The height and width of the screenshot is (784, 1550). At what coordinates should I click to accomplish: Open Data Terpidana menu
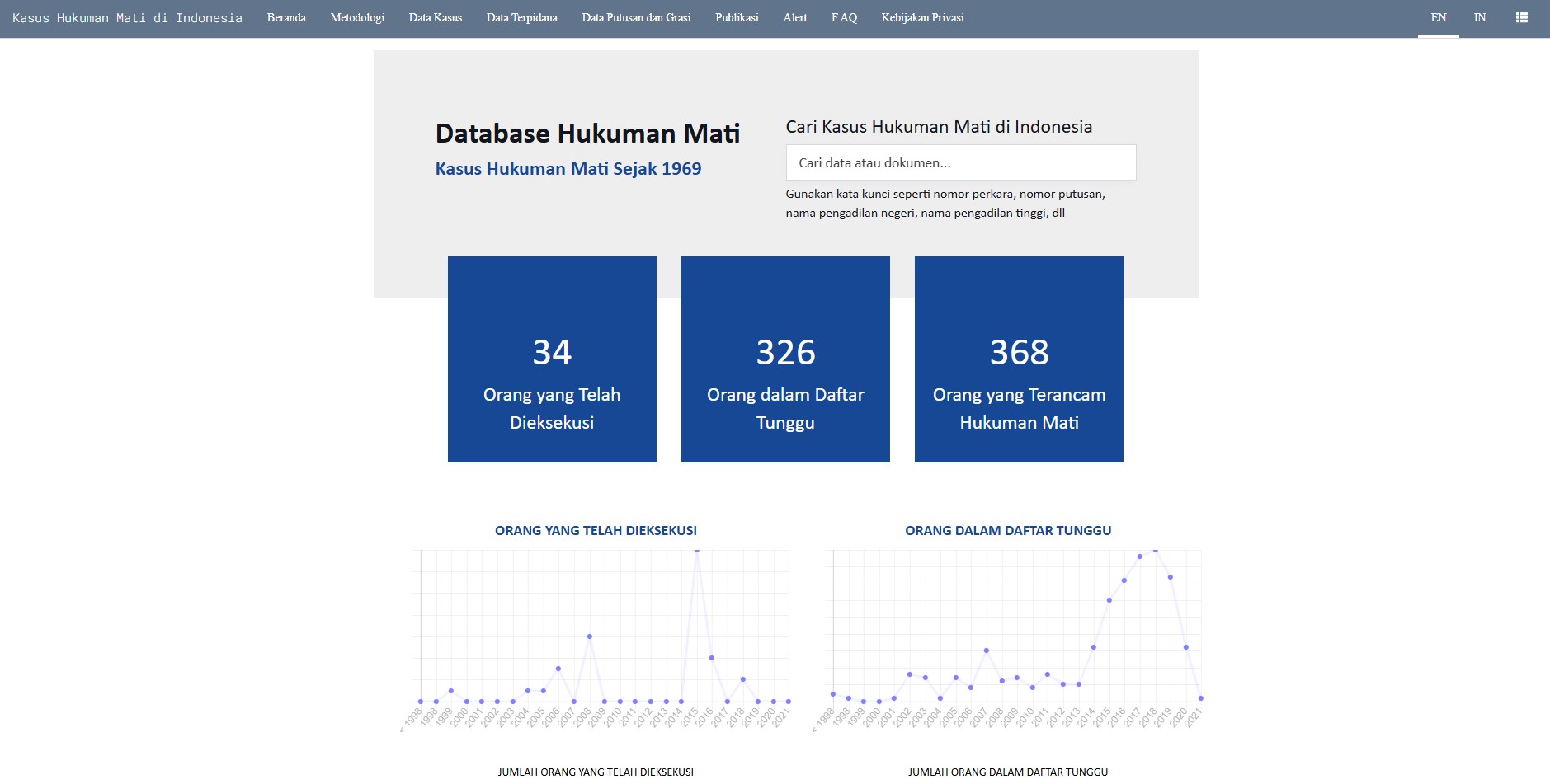522,18
